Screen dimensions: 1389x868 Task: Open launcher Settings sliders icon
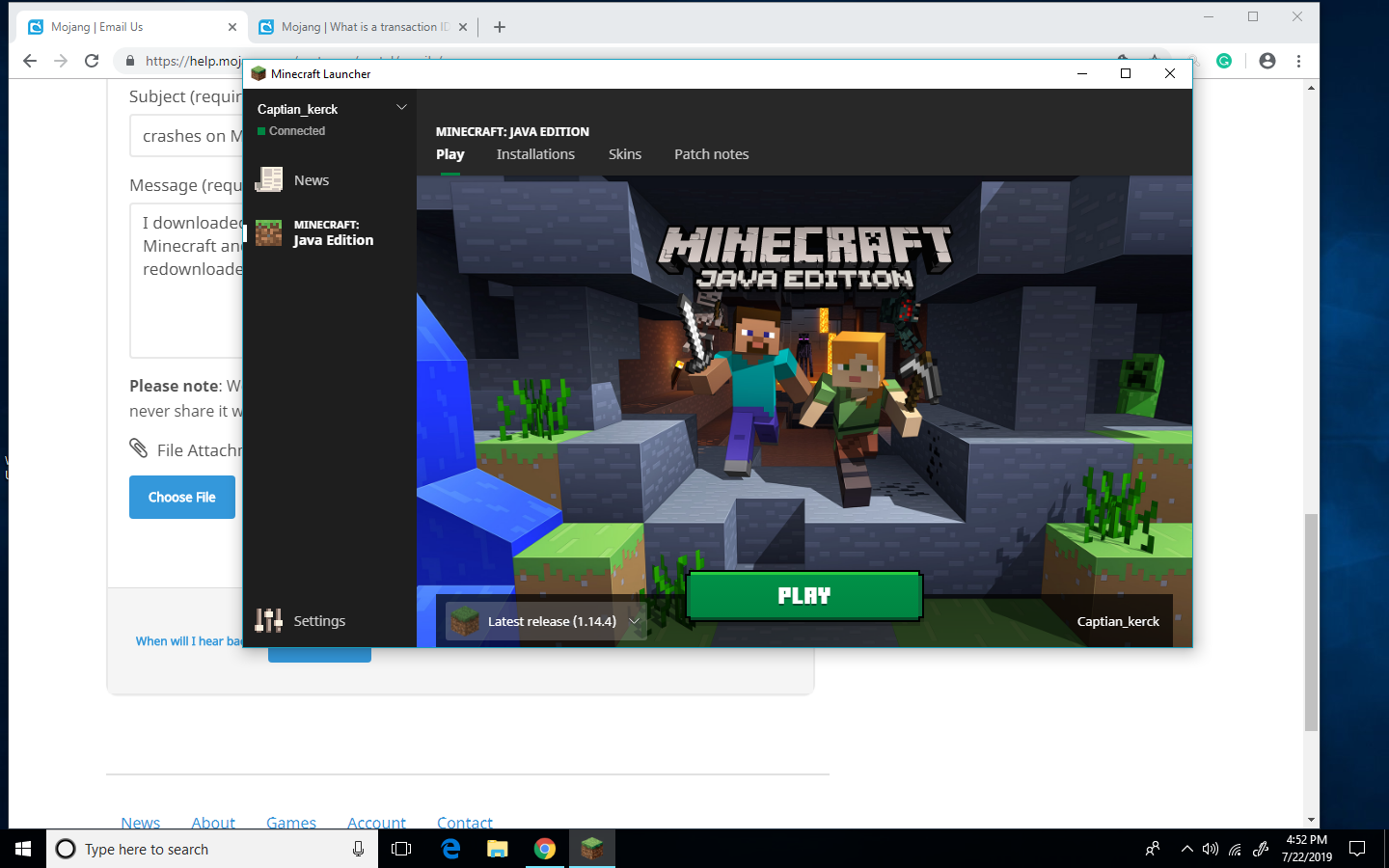point(268,621)
